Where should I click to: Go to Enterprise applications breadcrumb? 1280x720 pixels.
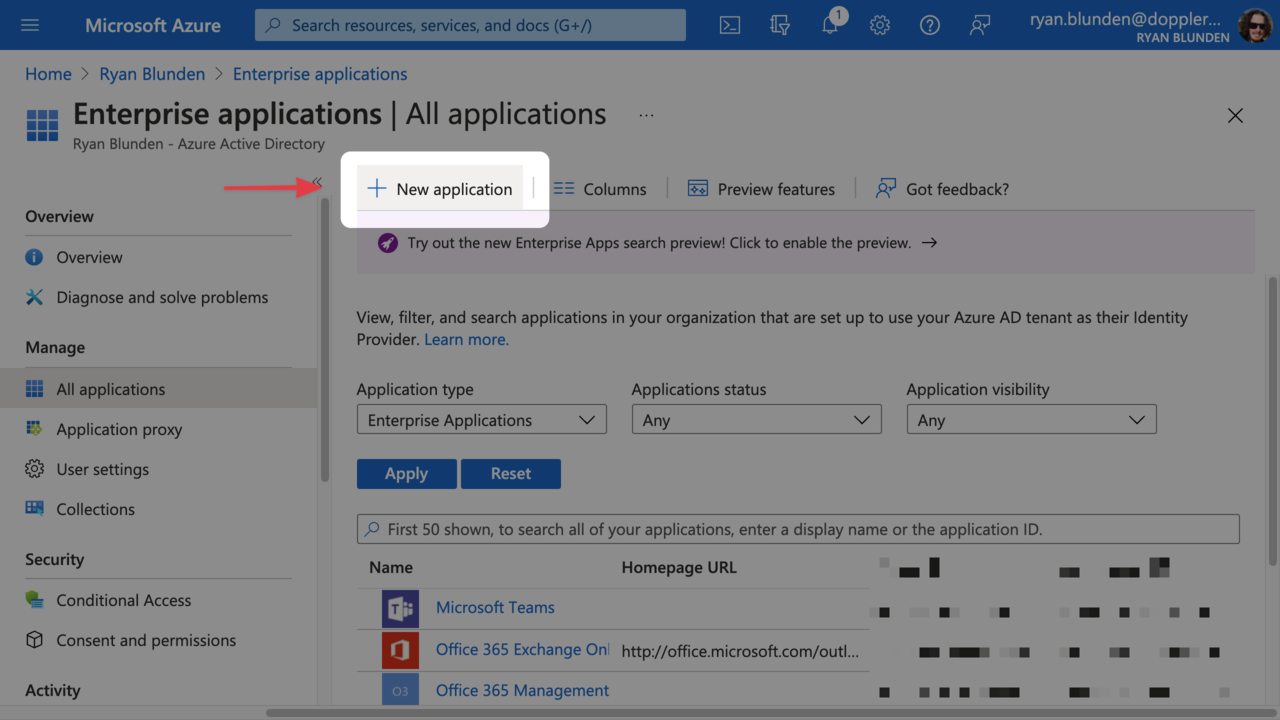pos(320,74)
